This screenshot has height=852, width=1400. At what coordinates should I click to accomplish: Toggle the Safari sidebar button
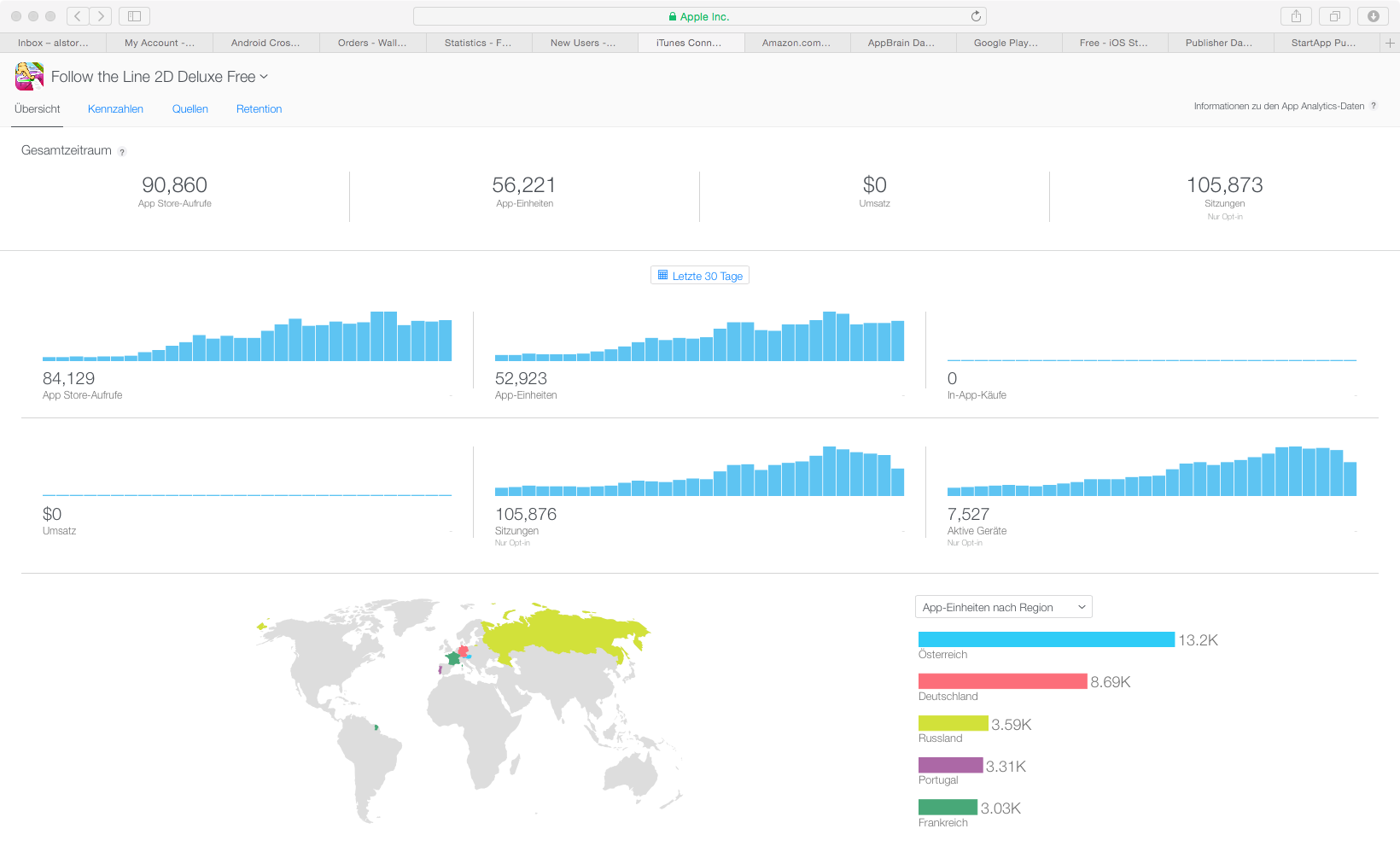click(x=134, y=16)
